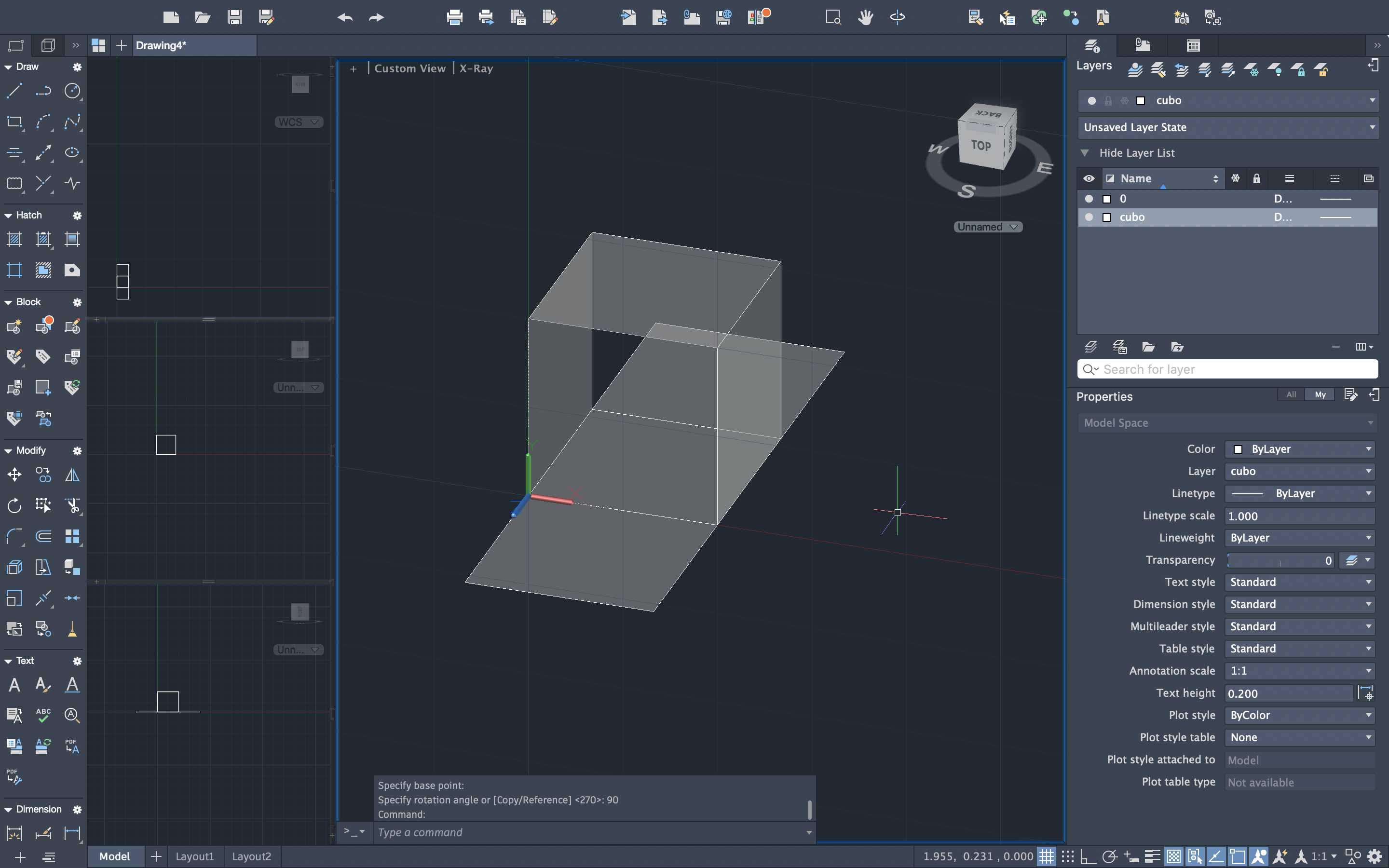Click the Transparency slider

pyautogui.click(x=1280, y=560)
